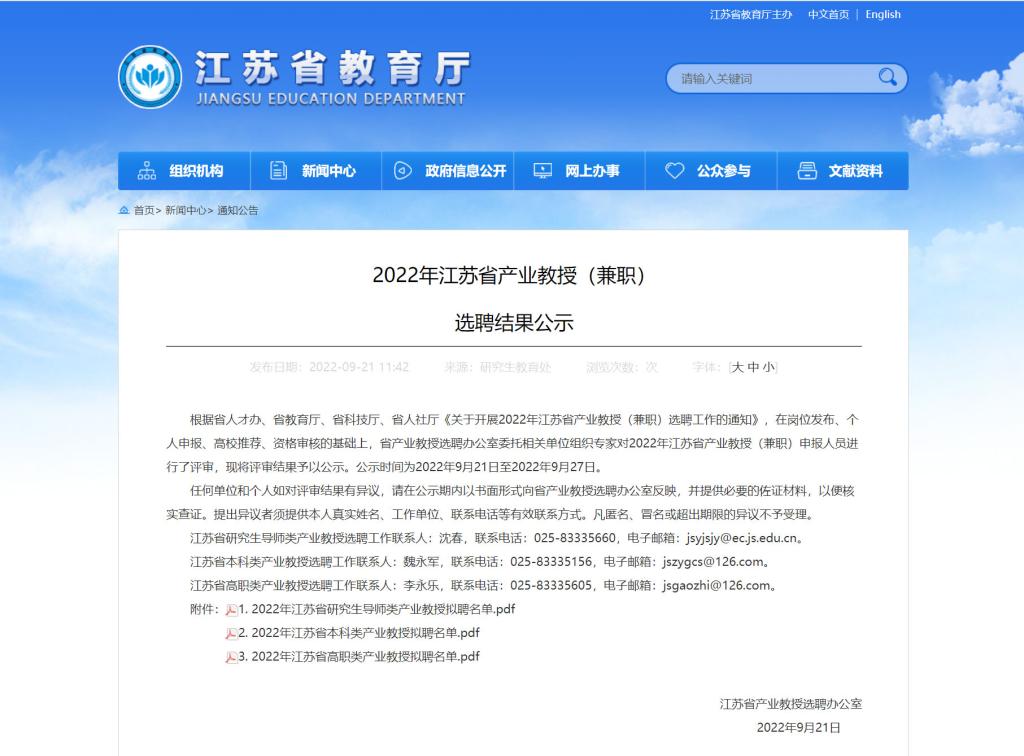Click the 网上办事 monitor icon
Image resolution: width=1024 pixels, height=756 pixels.
point(542,171)
